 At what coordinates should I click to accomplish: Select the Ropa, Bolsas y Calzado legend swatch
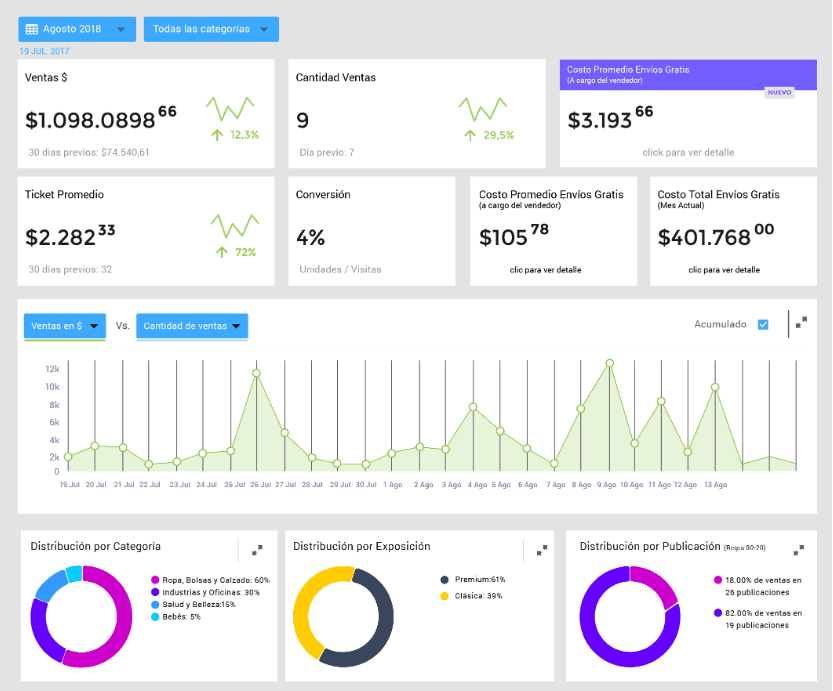[x=155, y=580]
